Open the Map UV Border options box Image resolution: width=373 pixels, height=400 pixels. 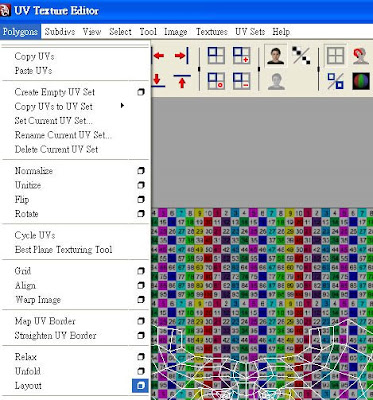click(141, 321)
